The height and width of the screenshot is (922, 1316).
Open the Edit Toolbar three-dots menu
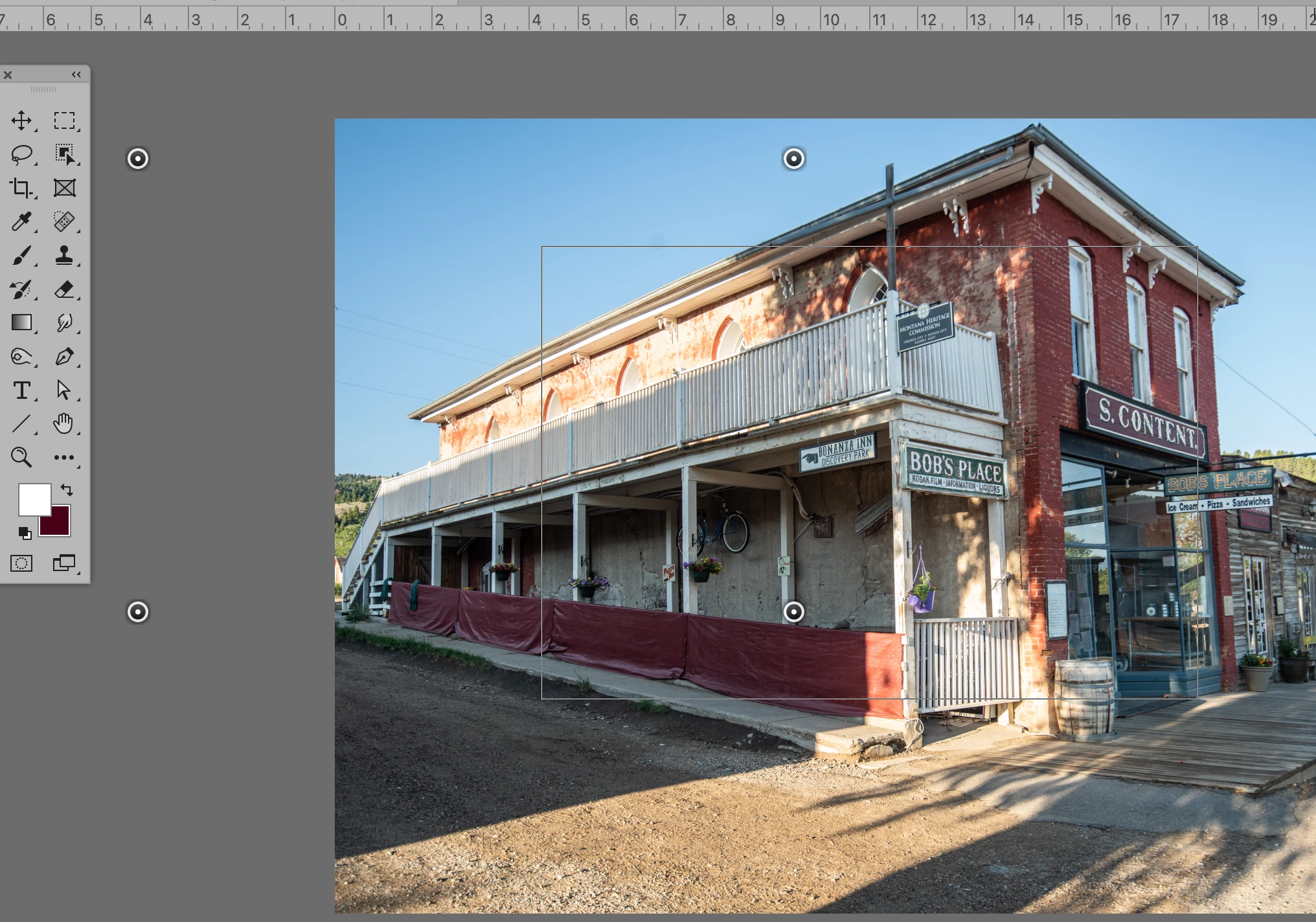tap(64, 458)
